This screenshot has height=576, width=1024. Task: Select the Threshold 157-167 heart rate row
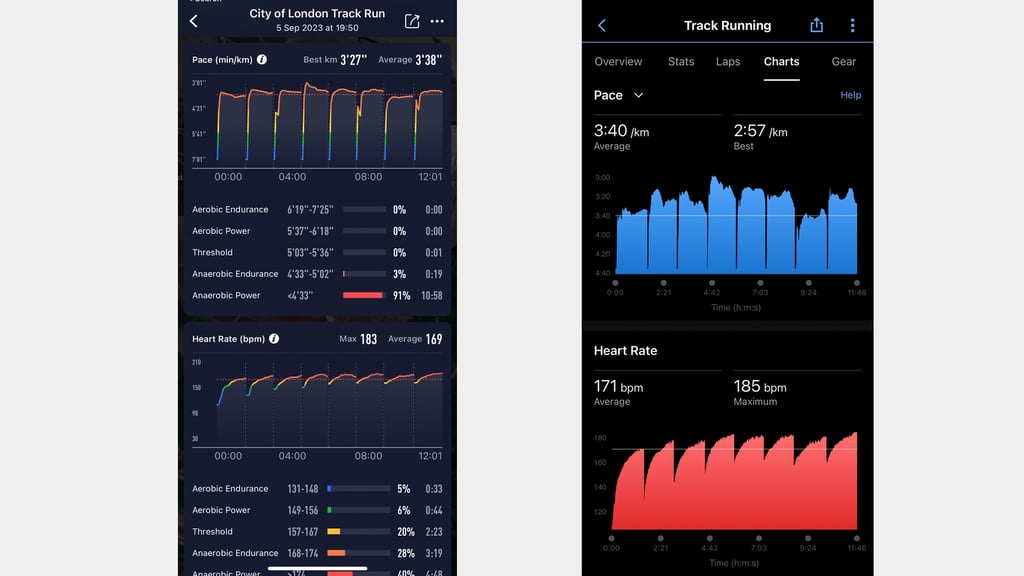317,532
